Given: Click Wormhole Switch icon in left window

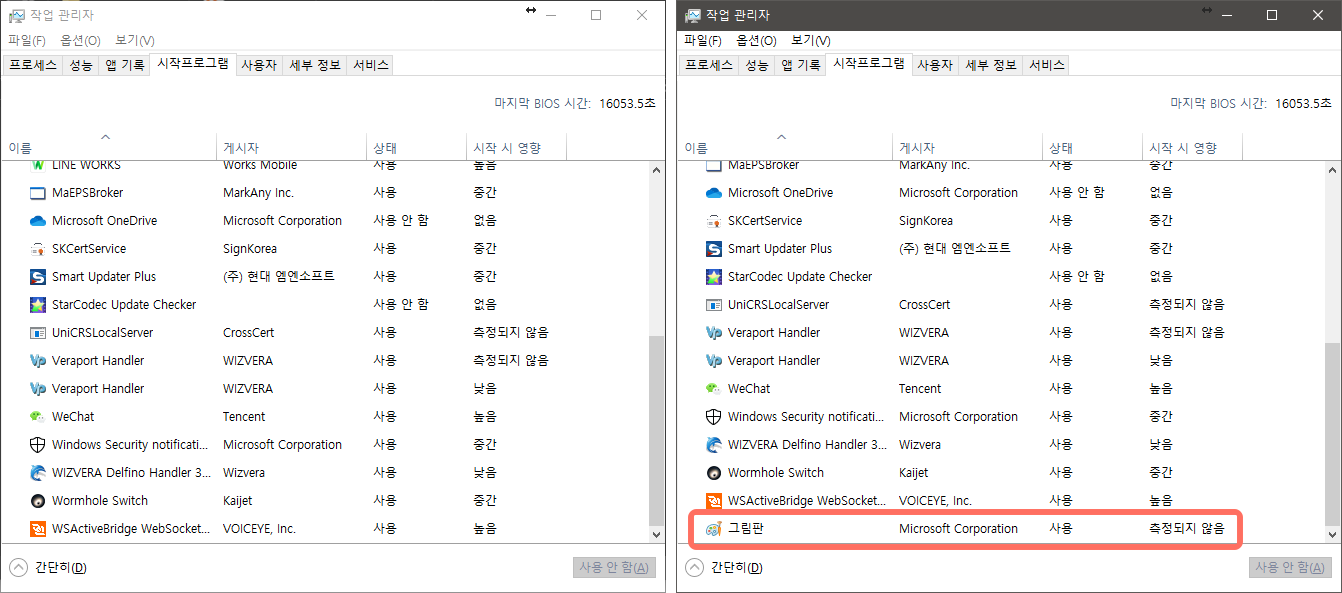Looking at the screenshot, I should [38, 501].
